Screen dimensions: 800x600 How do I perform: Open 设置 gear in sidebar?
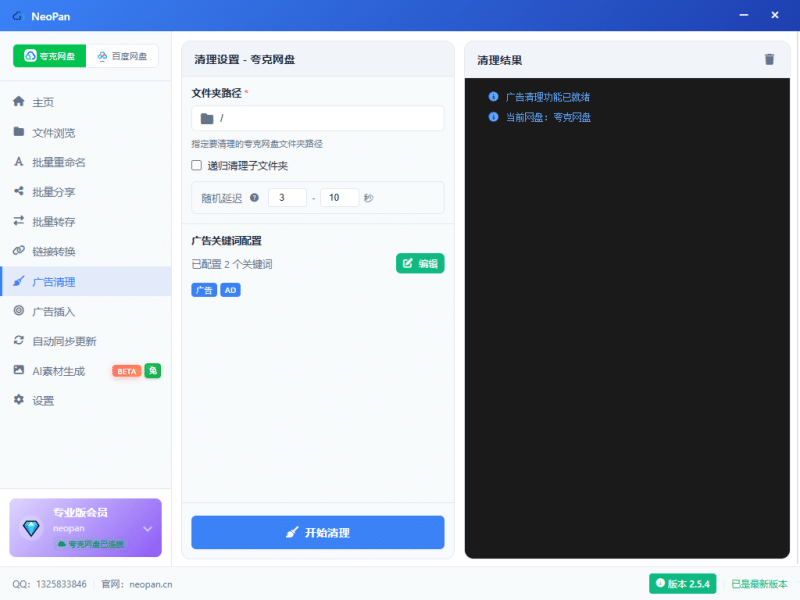[x=42, y=400]
